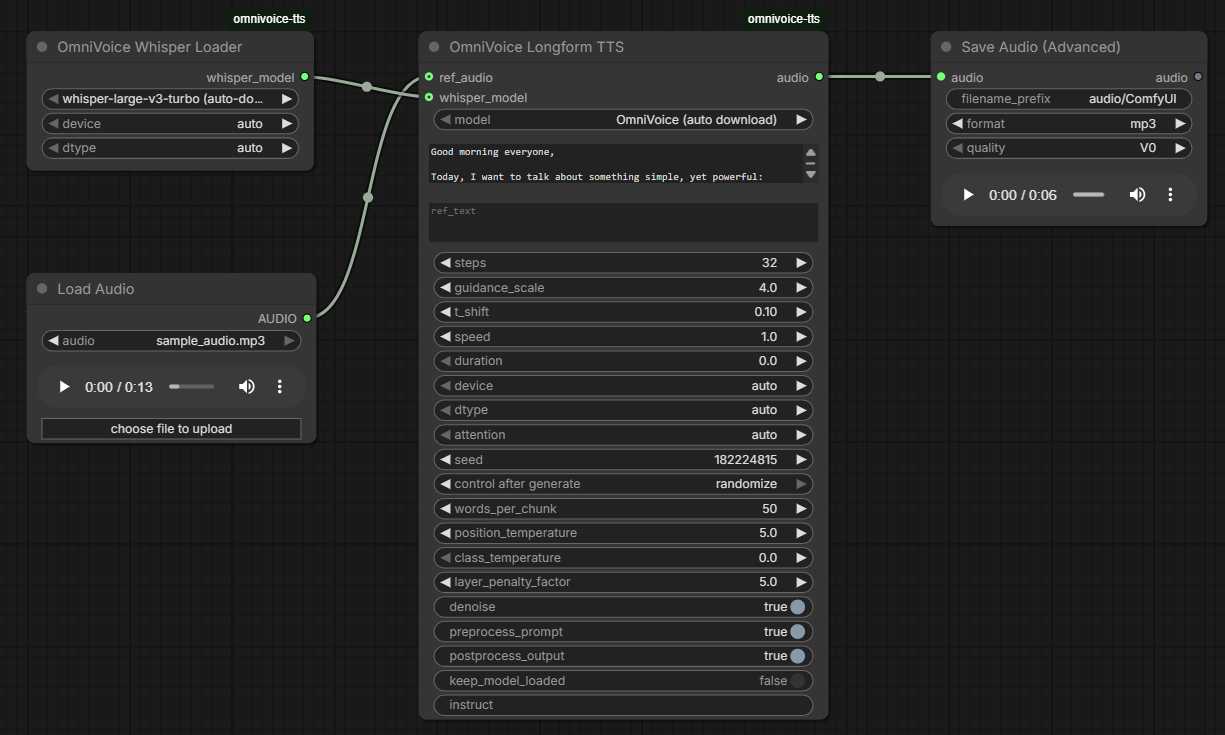This screenshot has width=1225, height=735.
Task: Click the ref_text input area
Action: pos(623,222)
